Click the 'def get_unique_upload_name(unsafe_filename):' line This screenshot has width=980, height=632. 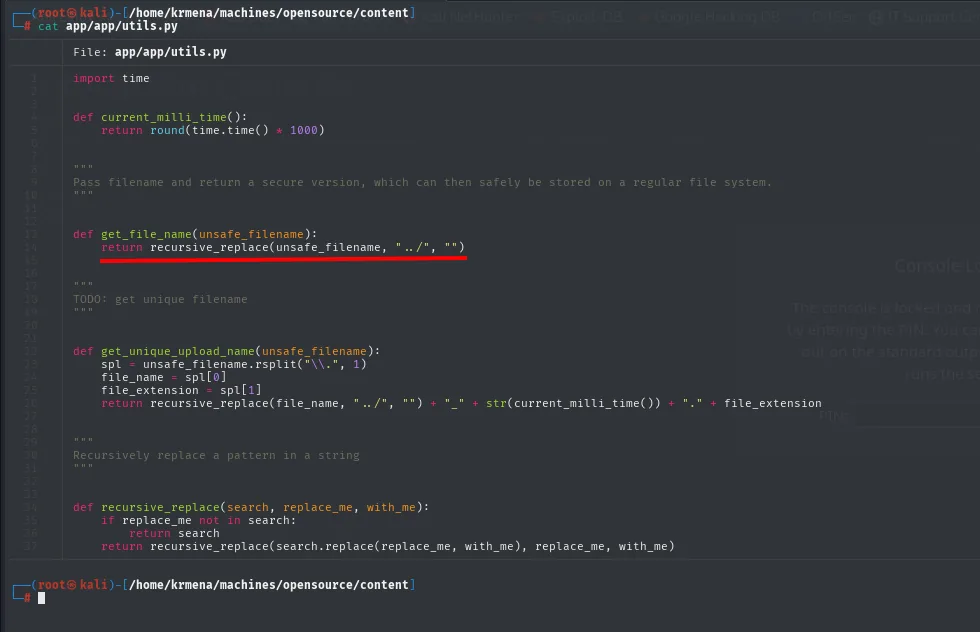226,351
